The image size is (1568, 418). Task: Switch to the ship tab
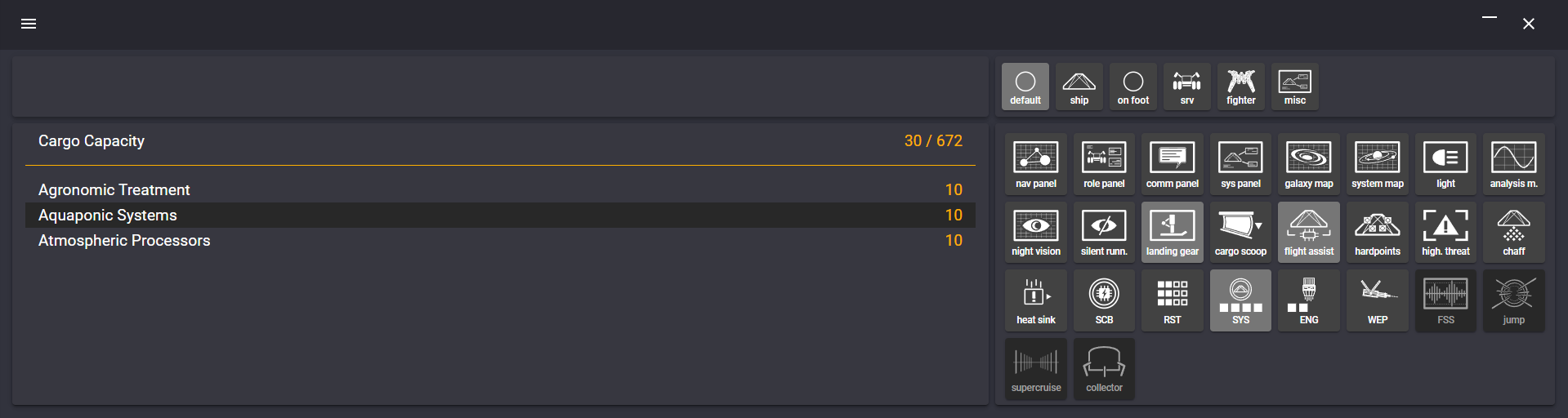(x=1079, y=87)
